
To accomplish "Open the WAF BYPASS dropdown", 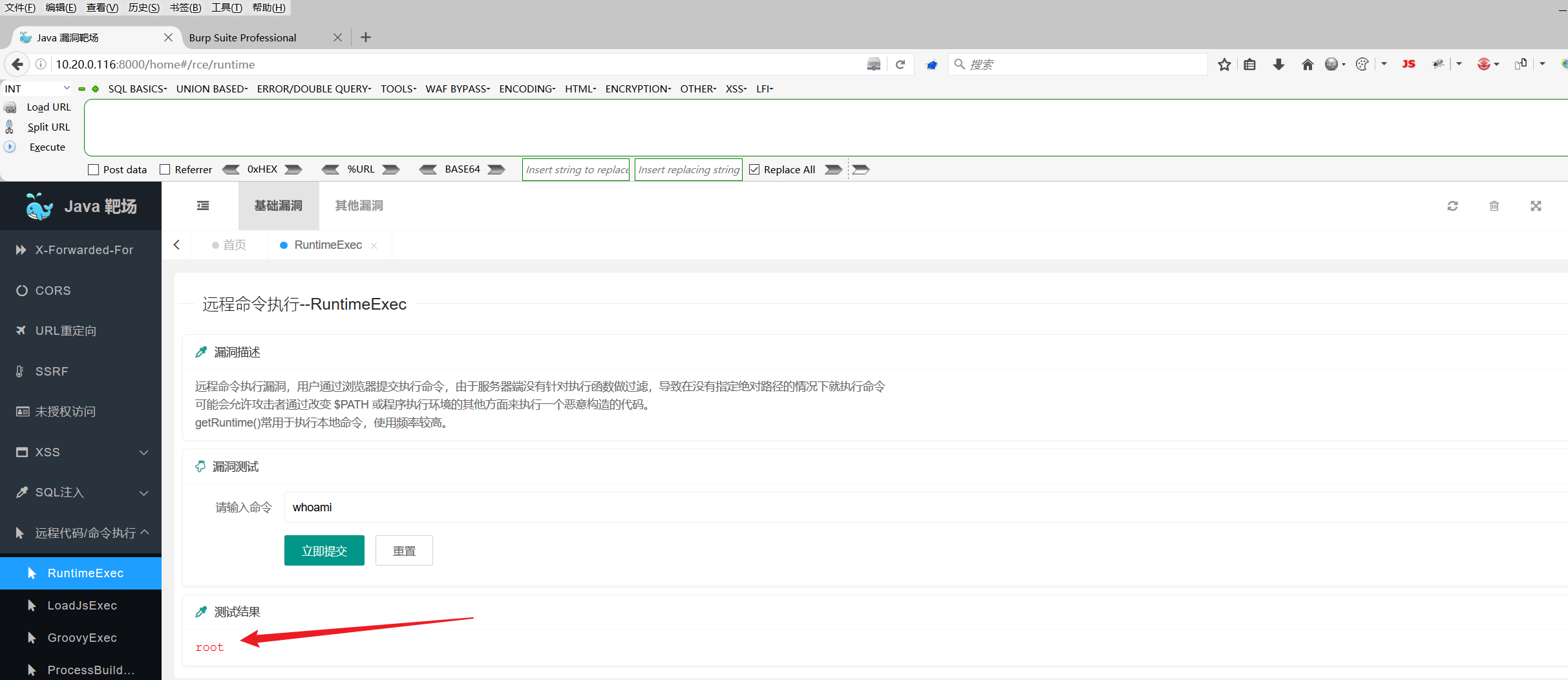I will 458,89.
